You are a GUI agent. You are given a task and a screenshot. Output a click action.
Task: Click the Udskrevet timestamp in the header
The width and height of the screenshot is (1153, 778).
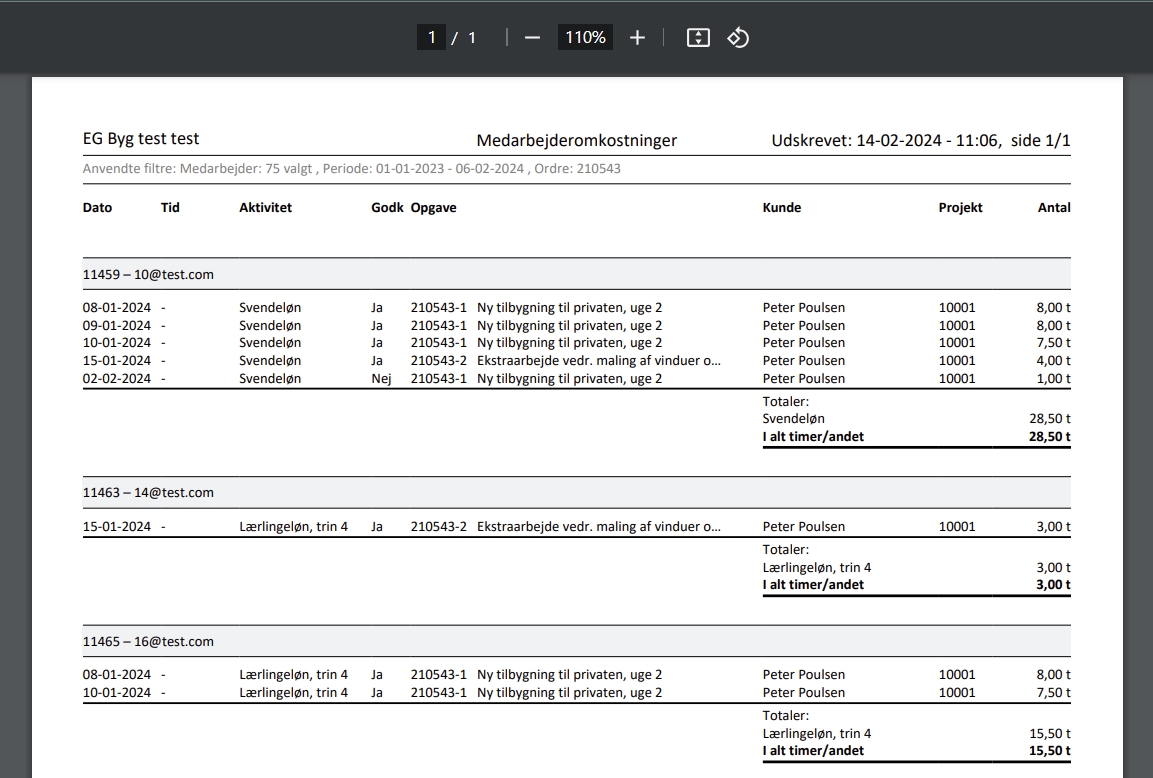920,141
